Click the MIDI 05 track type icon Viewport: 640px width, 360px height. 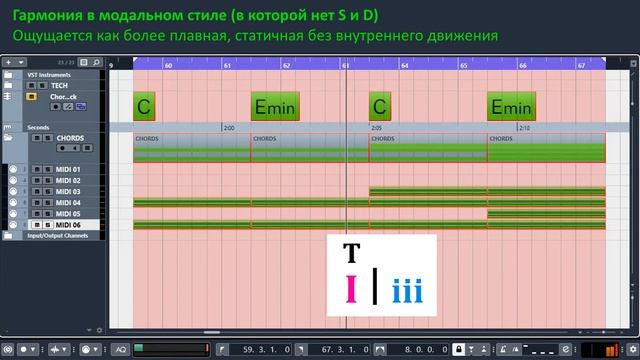pos(13,213)
